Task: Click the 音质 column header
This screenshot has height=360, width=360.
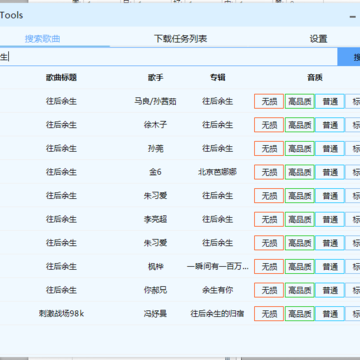Action: click(315, 78)
